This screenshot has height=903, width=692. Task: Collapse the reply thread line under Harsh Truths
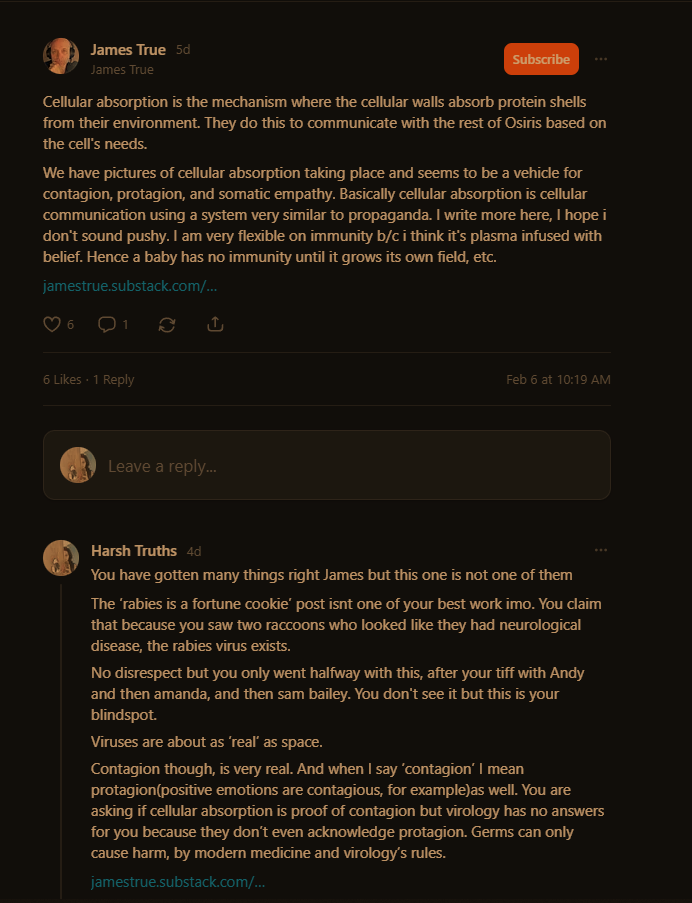[61, 742]
